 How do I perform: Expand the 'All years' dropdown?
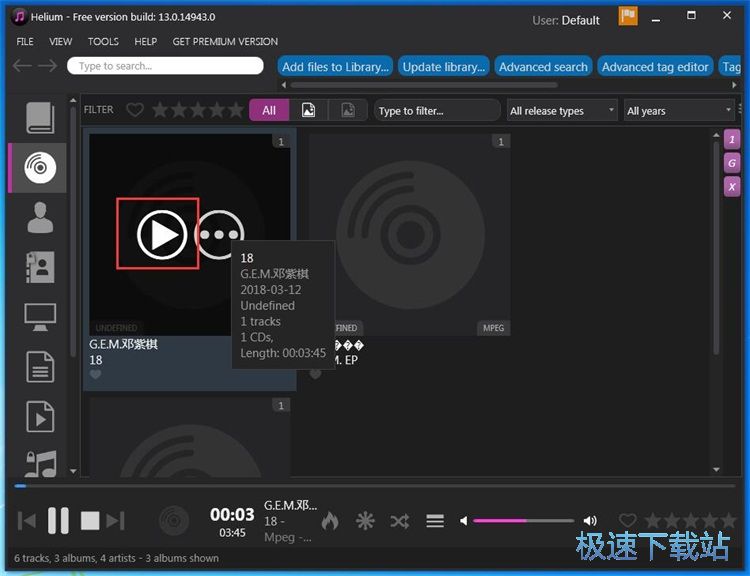tap(678, 110)
